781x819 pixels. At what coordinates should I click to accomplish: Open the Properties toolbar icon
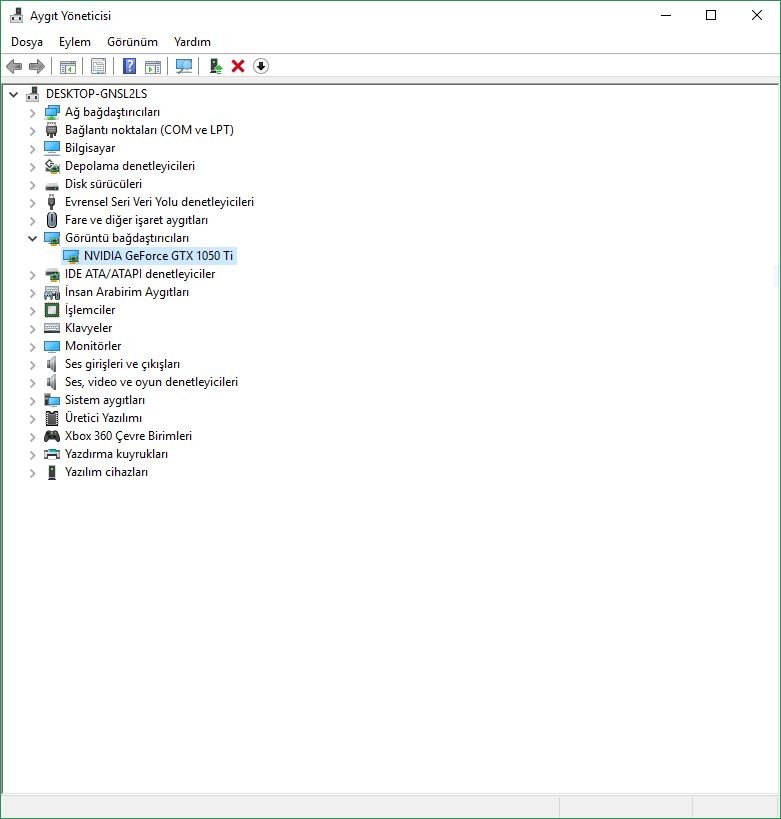99,66
